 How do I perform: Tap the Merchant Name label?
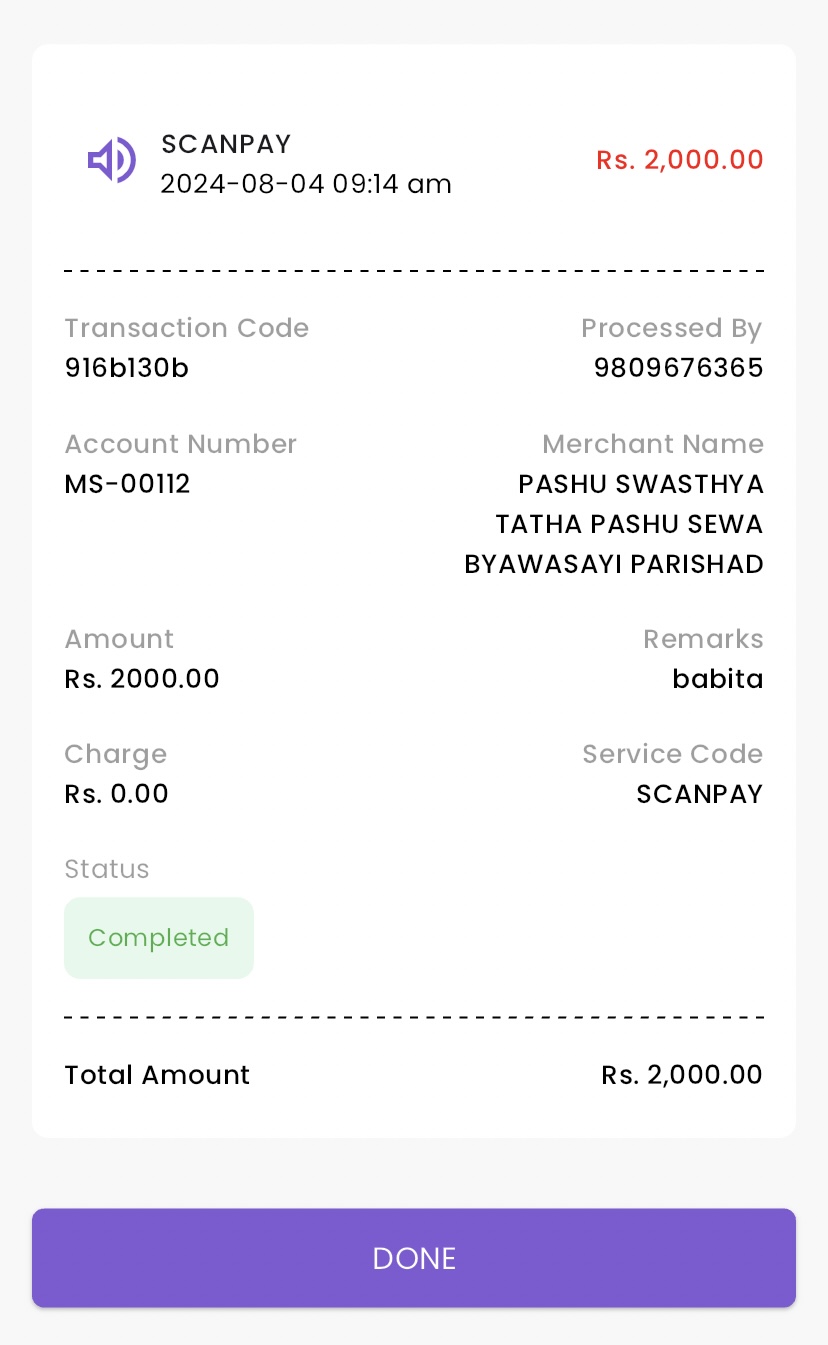point(653,444)
